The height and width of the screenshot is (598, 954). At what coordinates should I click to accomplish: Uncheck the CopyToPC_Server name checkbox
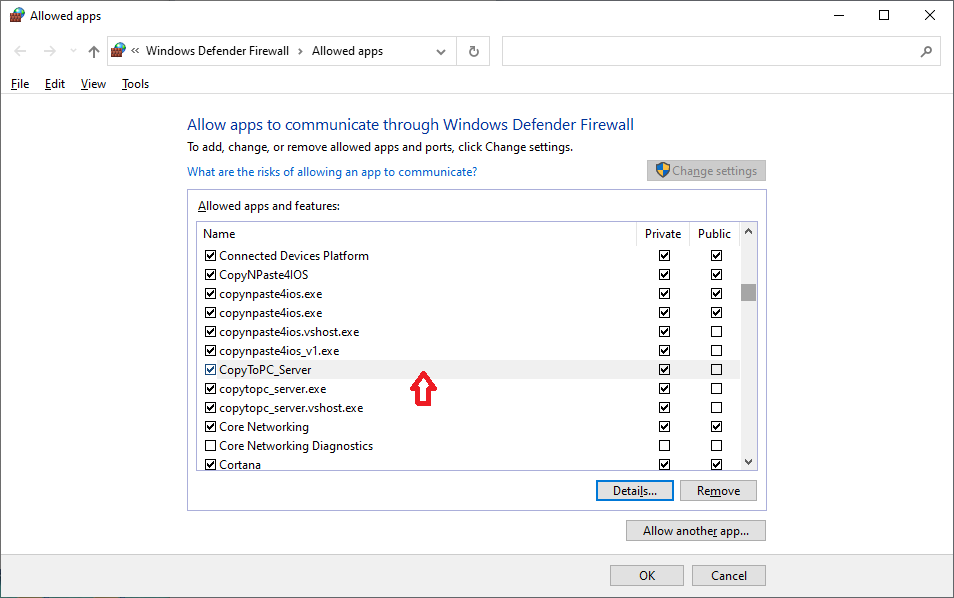pyautogui.click(x=211, y=369)
